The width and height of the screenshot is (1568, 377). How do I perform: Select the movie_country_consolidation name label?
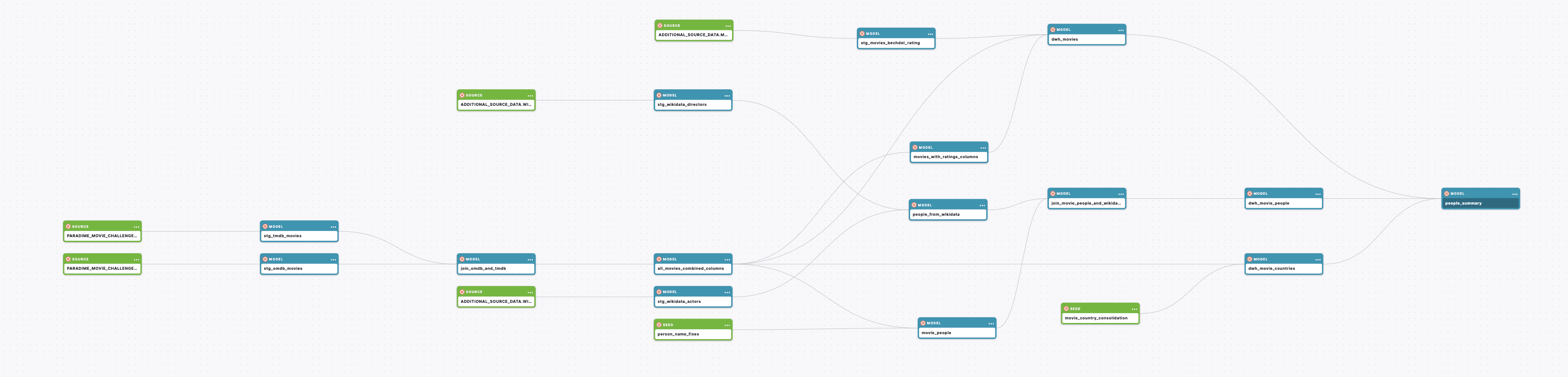(1096, 318)
